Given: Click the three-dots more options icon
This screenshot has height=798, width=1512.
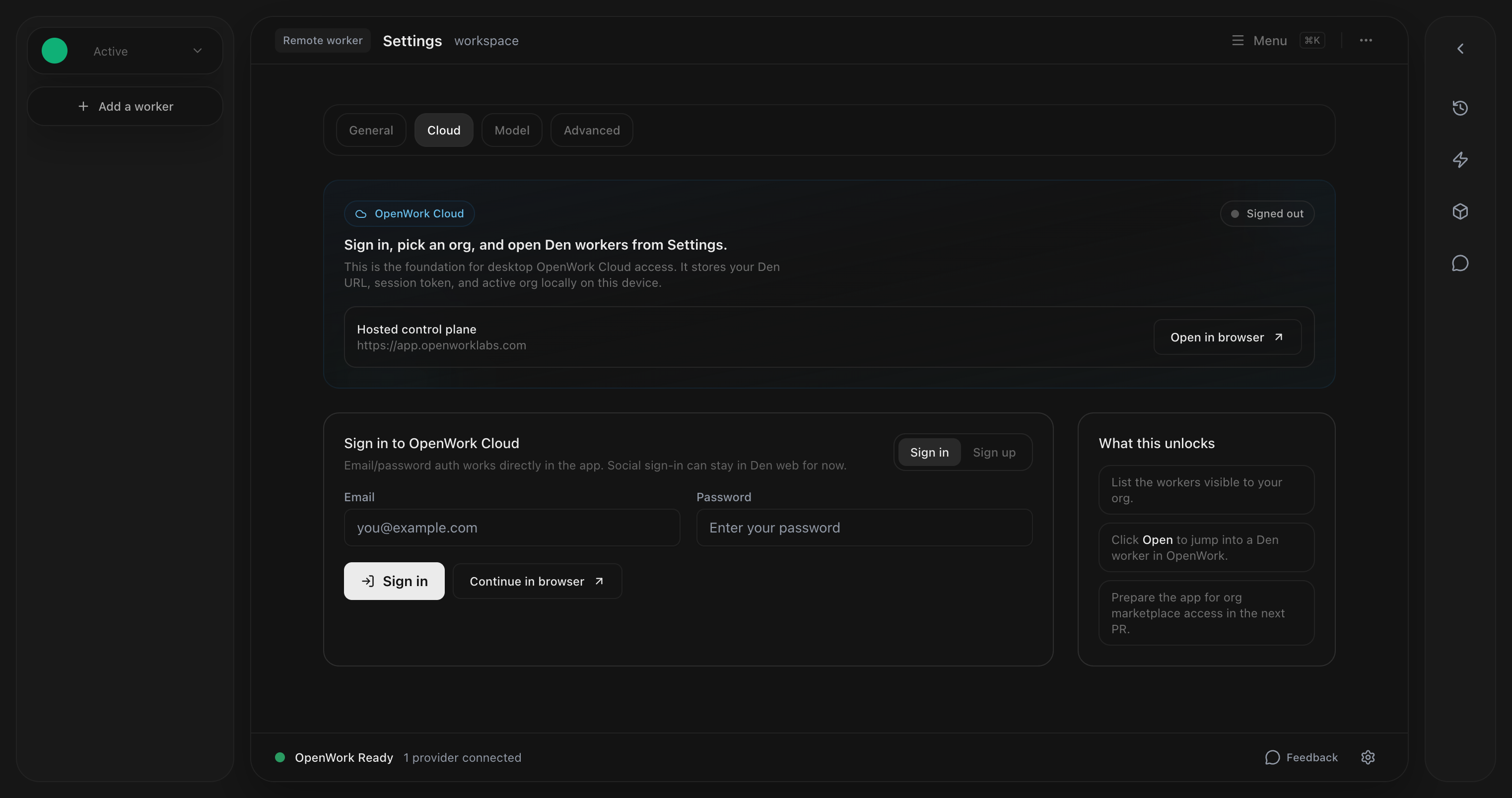Looking at the screenshot, I should [x=1365, y=41].
